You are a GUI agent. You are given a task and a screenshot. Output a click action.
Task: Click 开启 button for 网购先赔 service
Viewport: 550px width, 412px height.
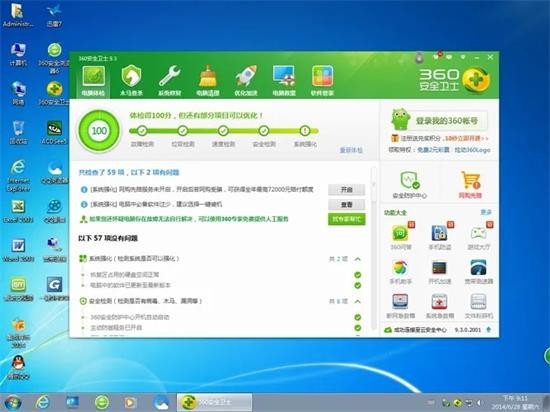347,189
